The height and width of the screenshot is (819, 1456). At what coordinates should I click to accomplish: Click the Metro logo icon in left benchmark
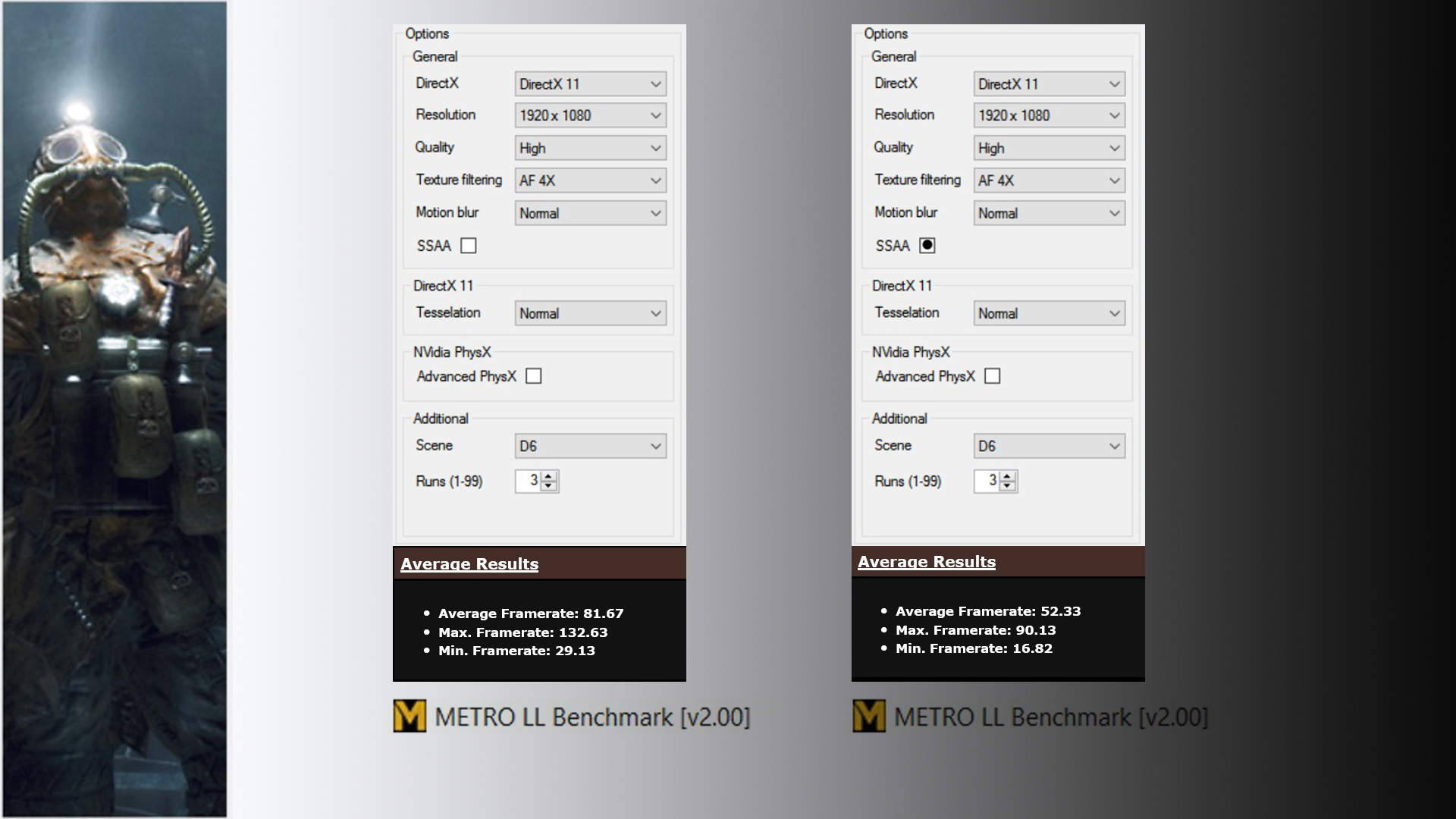[x=409, y=716]
